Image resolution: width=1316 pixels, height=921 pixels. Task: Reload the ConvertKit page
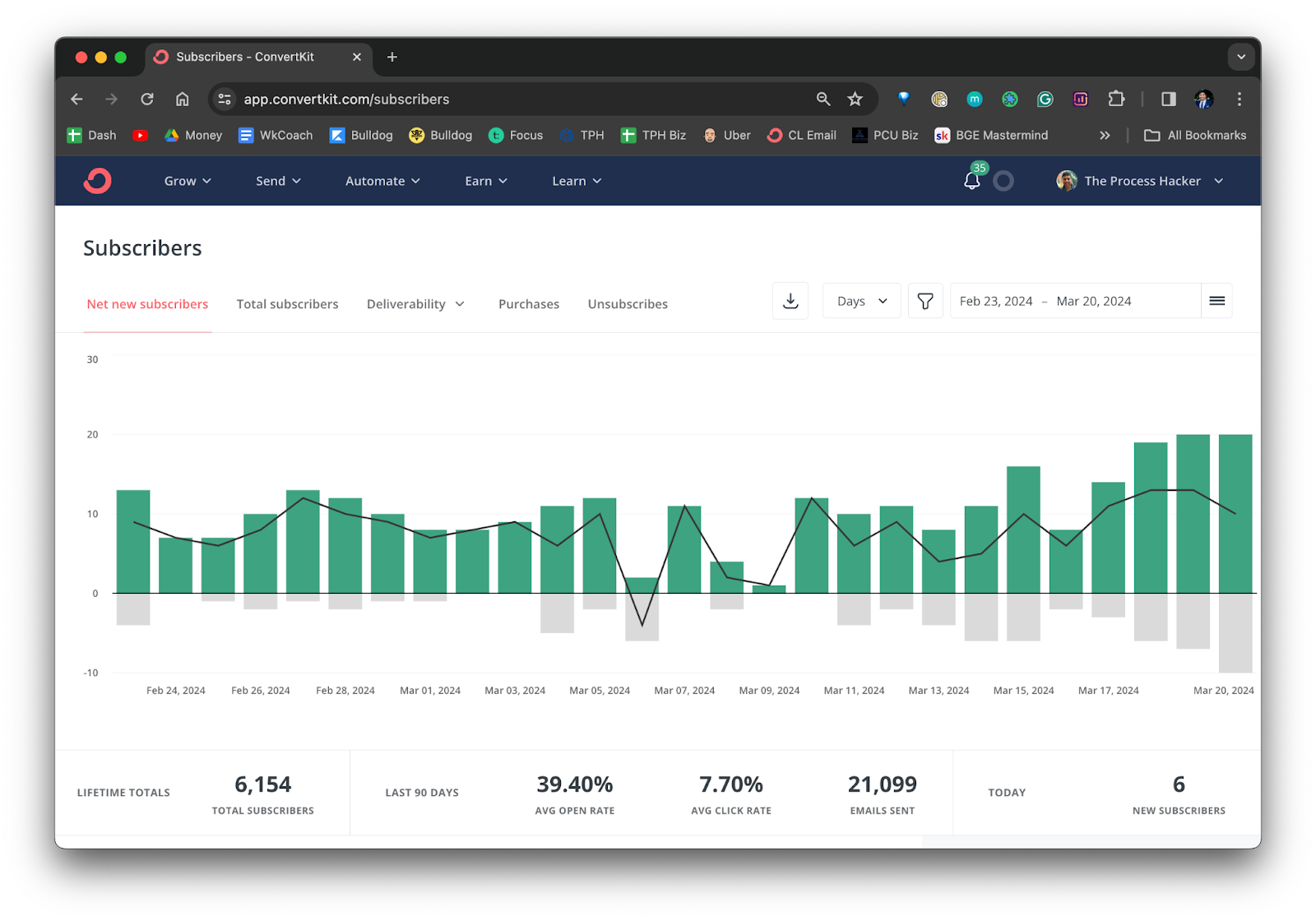[147, 100]
